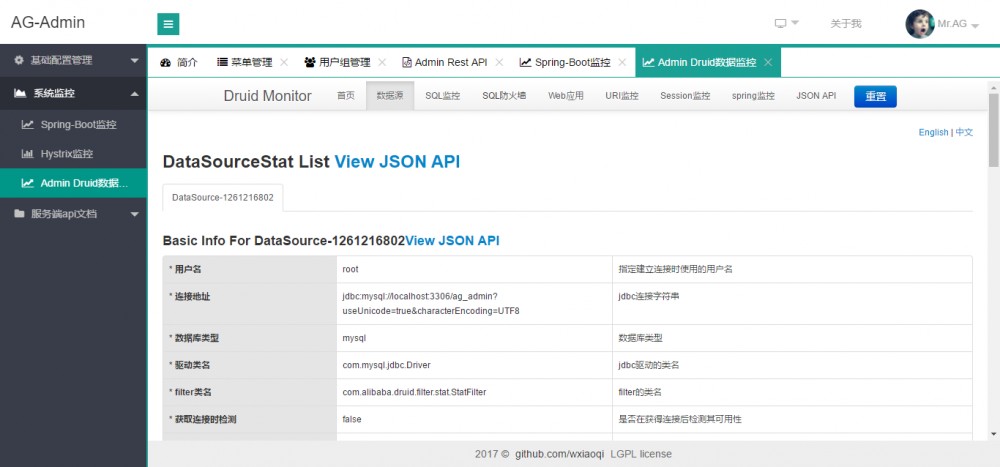Click the root username value cell
Viewport: 1000px width, 467px height.
coord(474,269)
